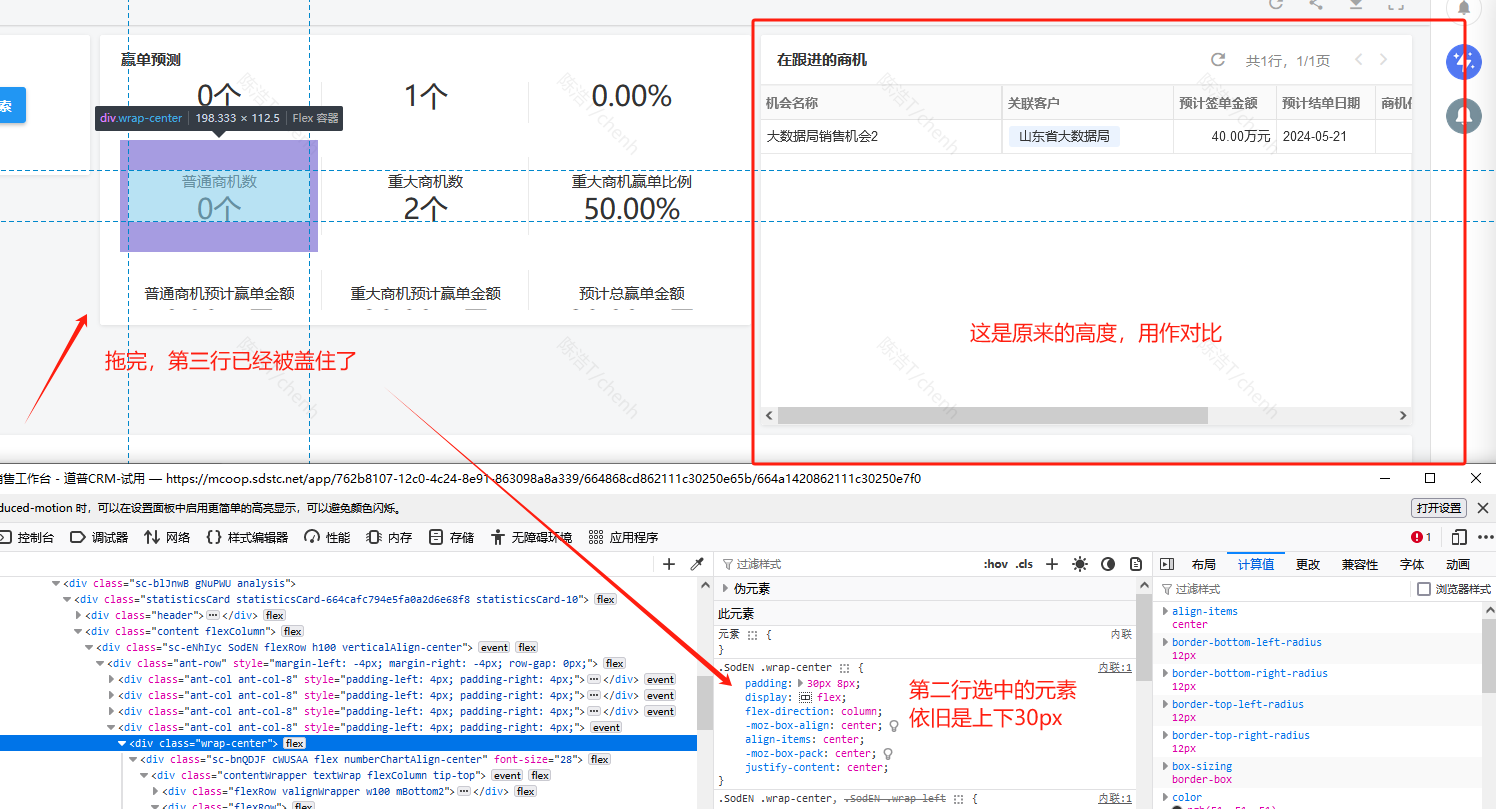Enable the 浏览器样式 checkbox

click(x=1424, y=589)
